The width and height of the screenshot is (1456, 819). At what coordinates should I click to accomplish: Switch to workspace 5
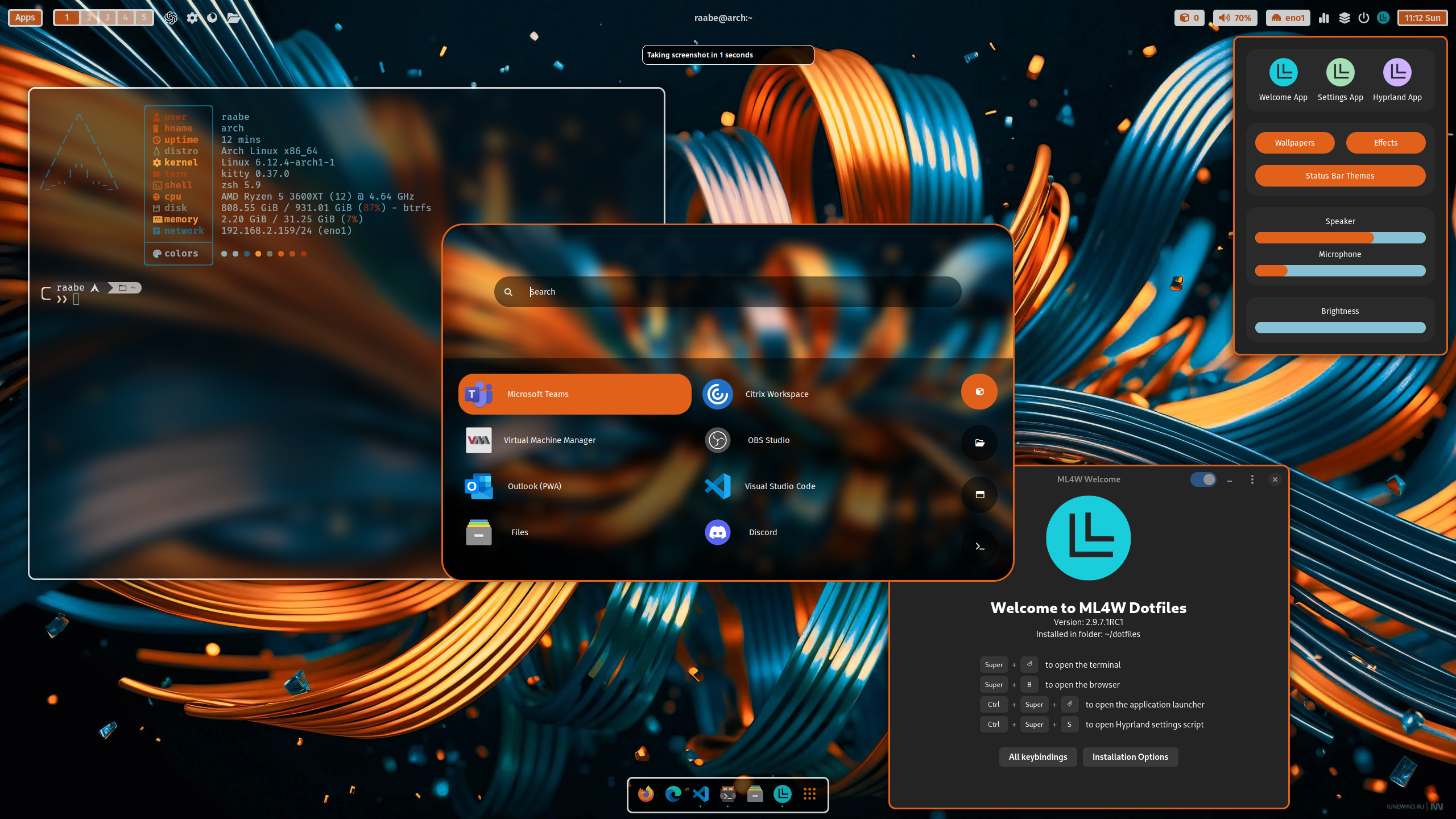coord(143,18)
